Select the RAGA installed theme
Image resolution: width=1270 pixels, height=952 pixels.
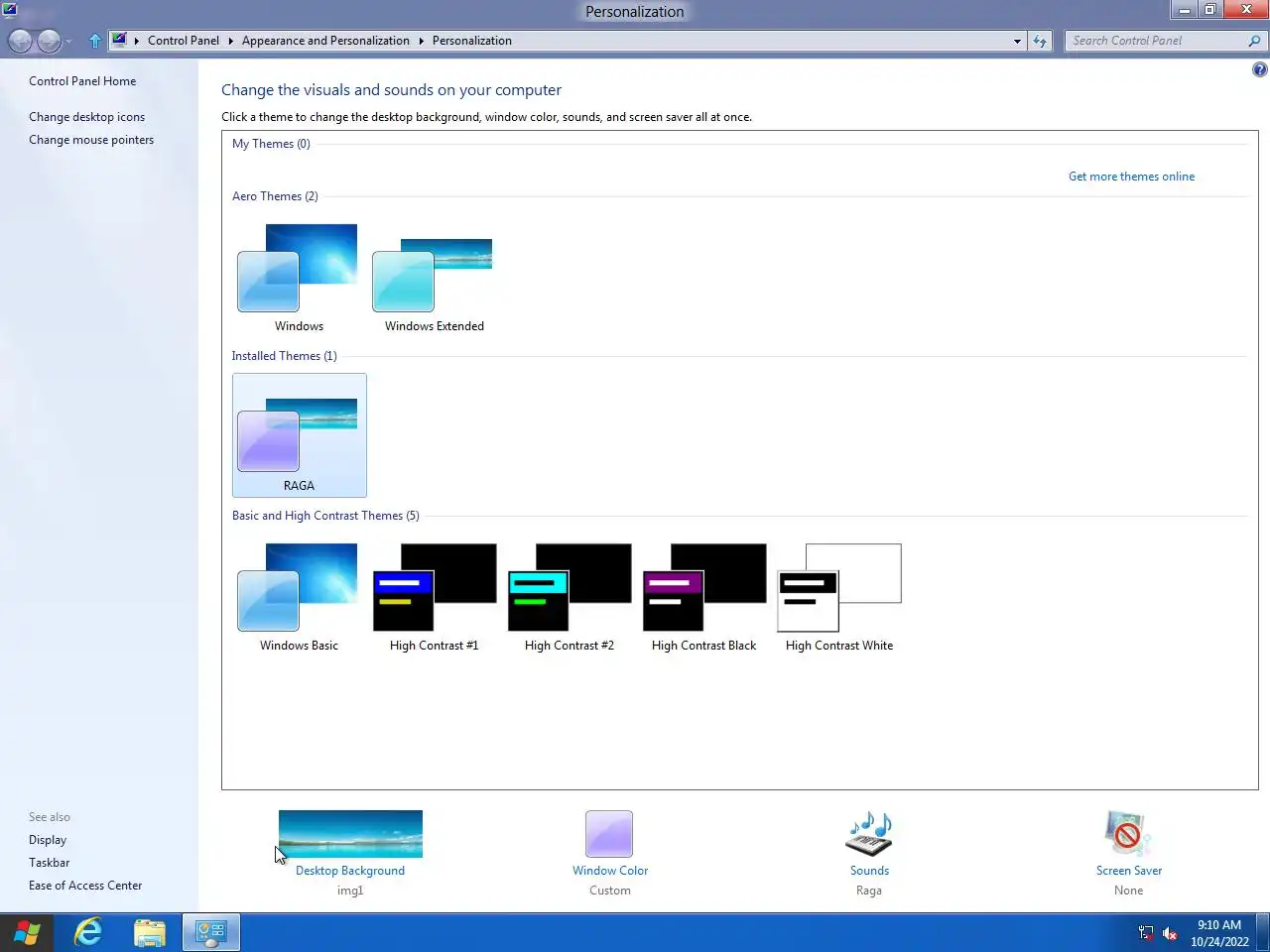click(x=299, y=435)
